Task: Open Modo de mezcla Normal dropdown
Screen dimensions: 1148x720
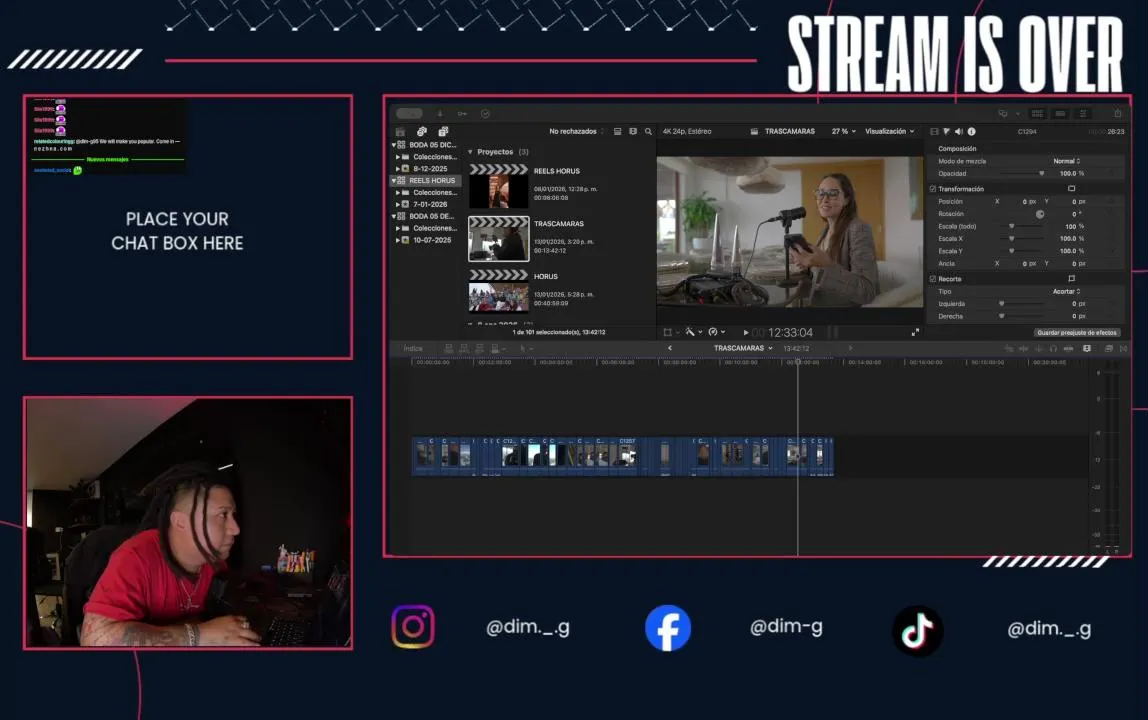Action: click(1067, 161)
